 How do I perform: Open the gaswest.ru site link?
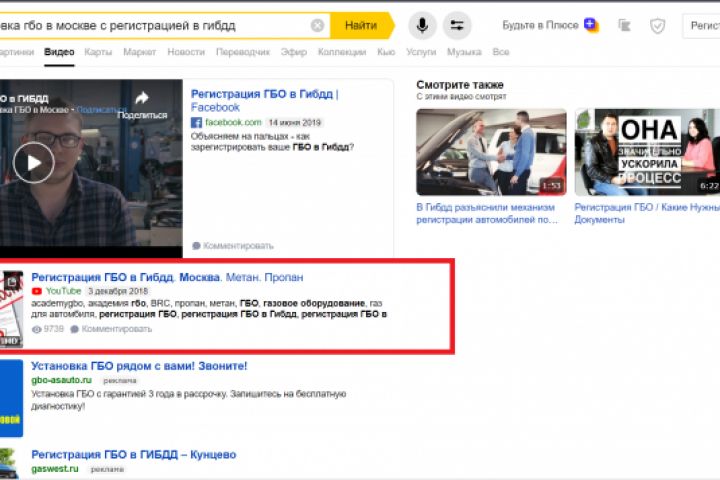point(55,469)
